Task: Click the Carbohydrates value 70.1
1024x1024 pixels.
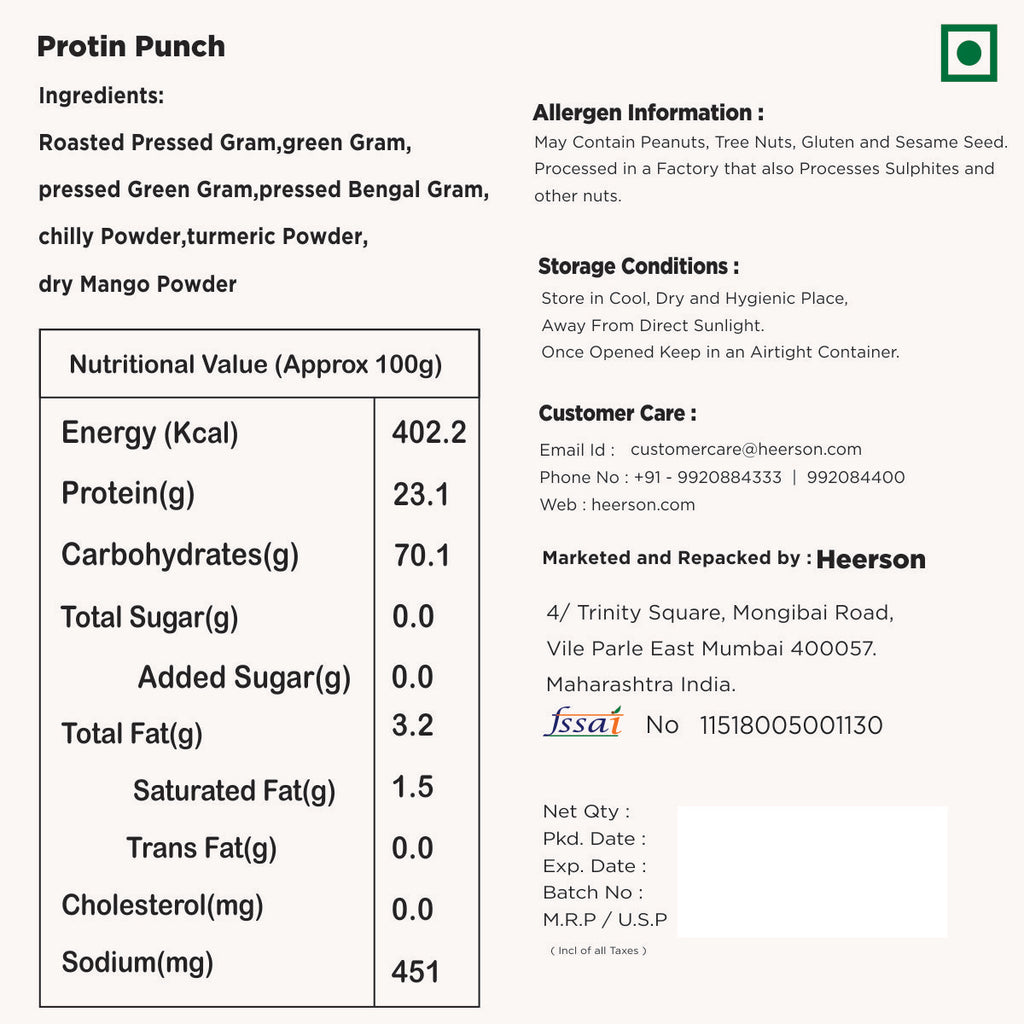Action: coord(422,555)
